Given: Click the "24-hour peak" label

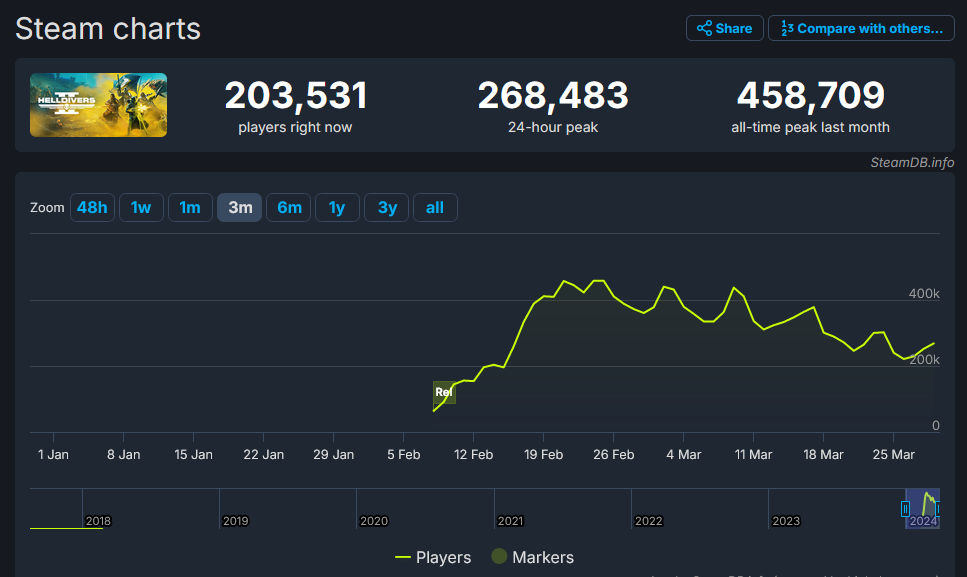Looking at the screenshot, I should 553,127.
